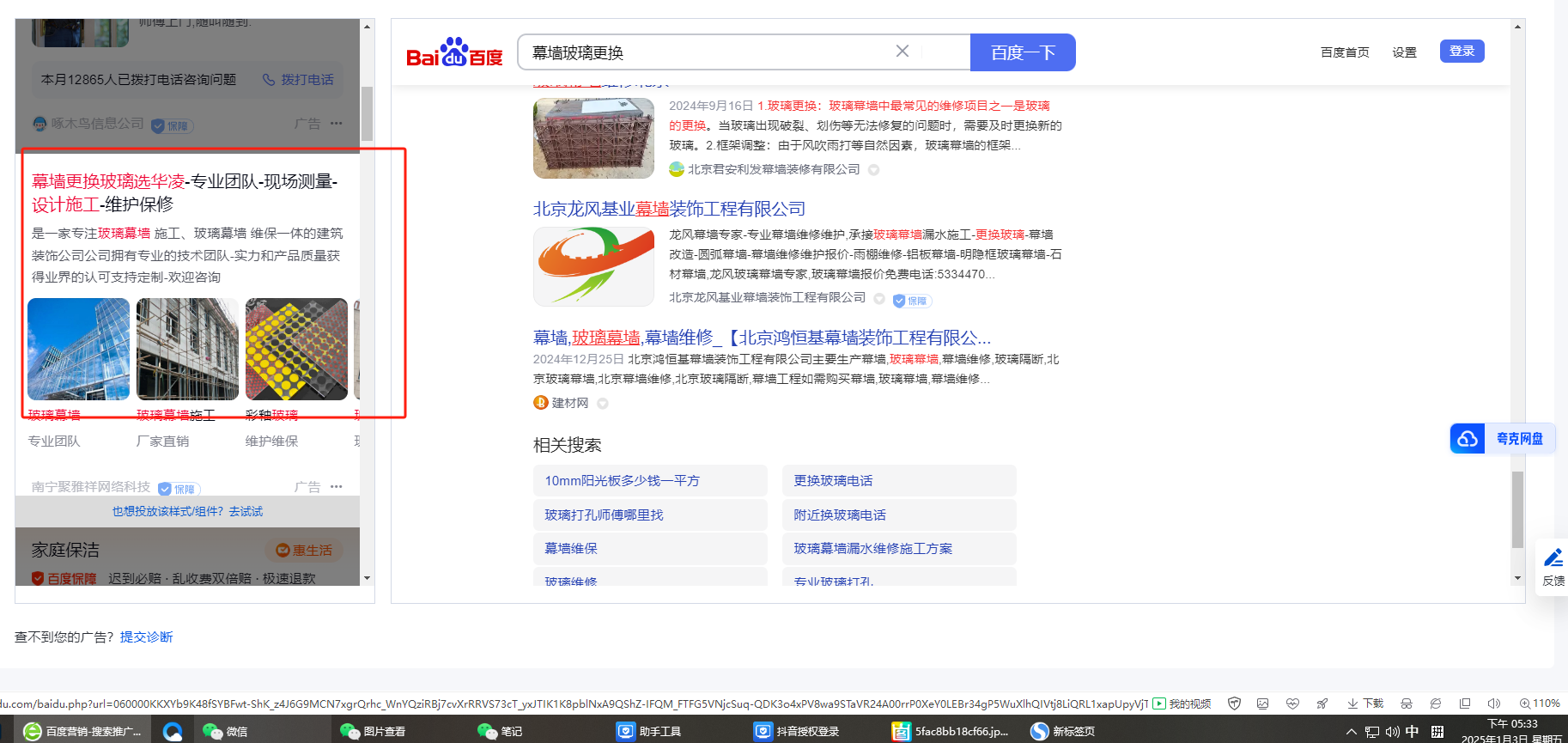Screen dimensions: 1568x743
Task: Open the more options dots beside 南宁聚雅祥网络科技 ad
Action: tap(337, 487)
